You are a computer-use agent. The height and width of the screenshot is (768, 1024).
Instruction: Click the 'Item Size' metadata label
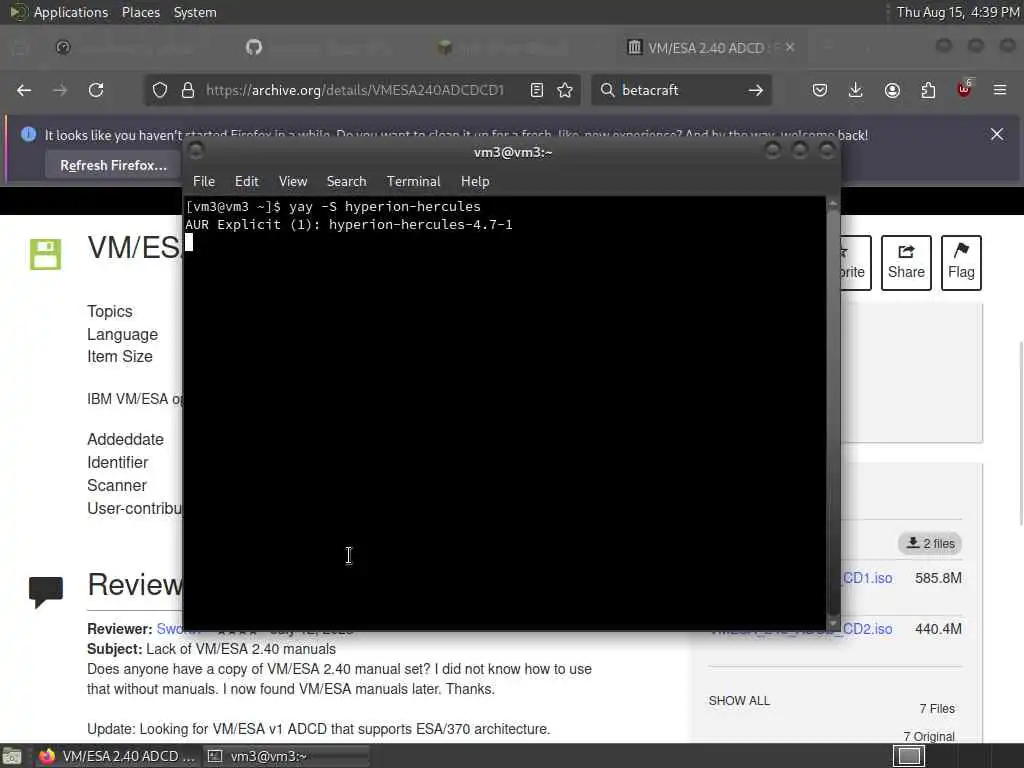point(120,356)
